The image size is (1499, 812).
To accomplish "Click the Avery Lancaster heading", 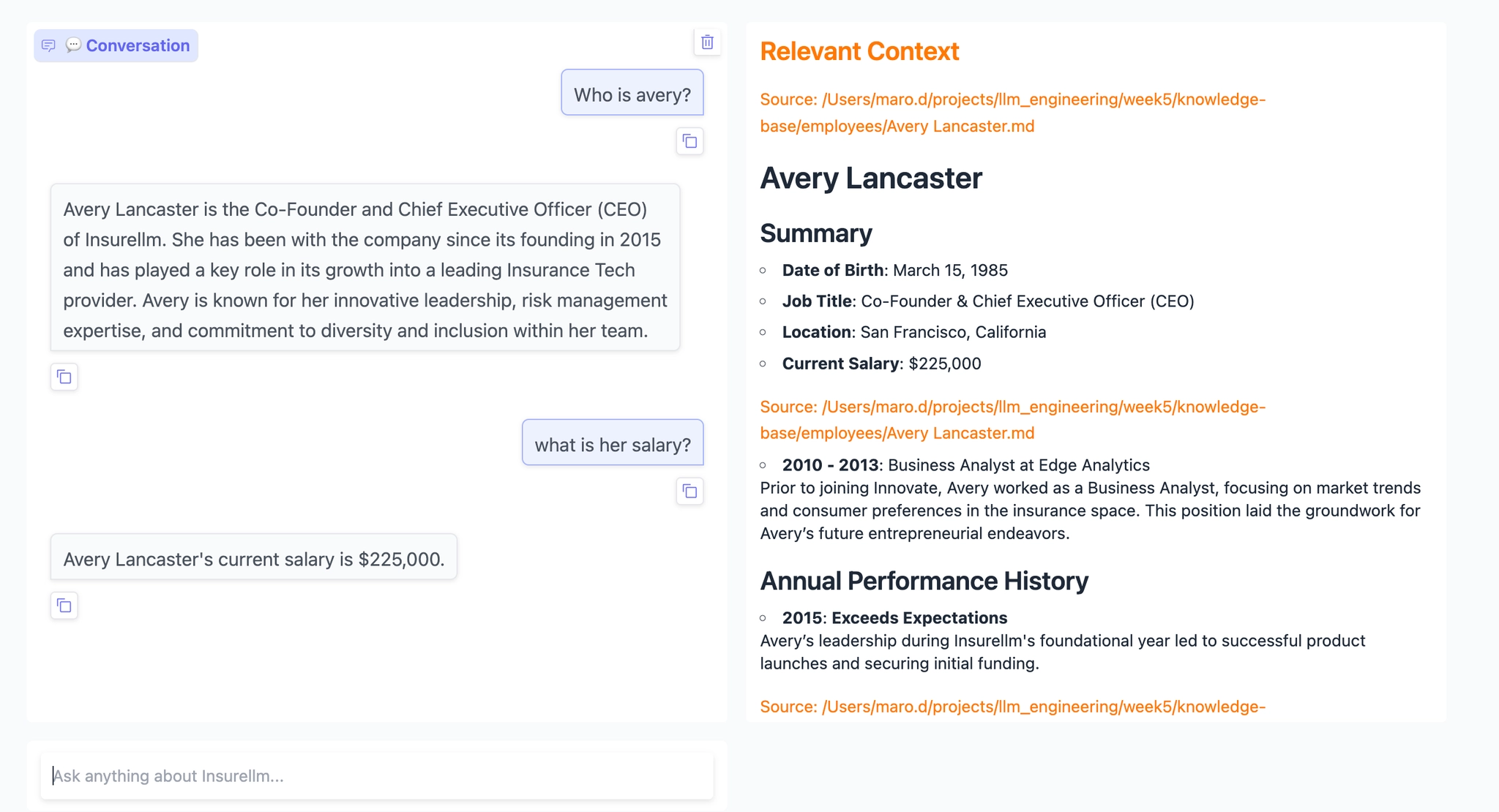I will coord(871,178).
